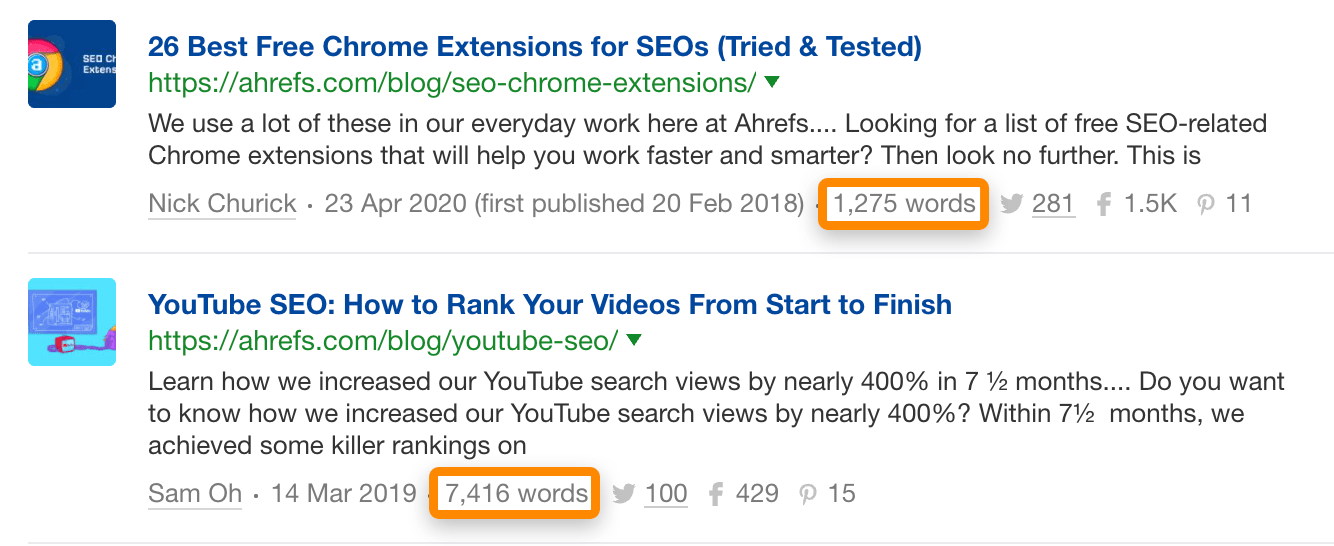Click Twitter icon on YouTube SEO result
1334x546 pixels.
click(623, 493)
